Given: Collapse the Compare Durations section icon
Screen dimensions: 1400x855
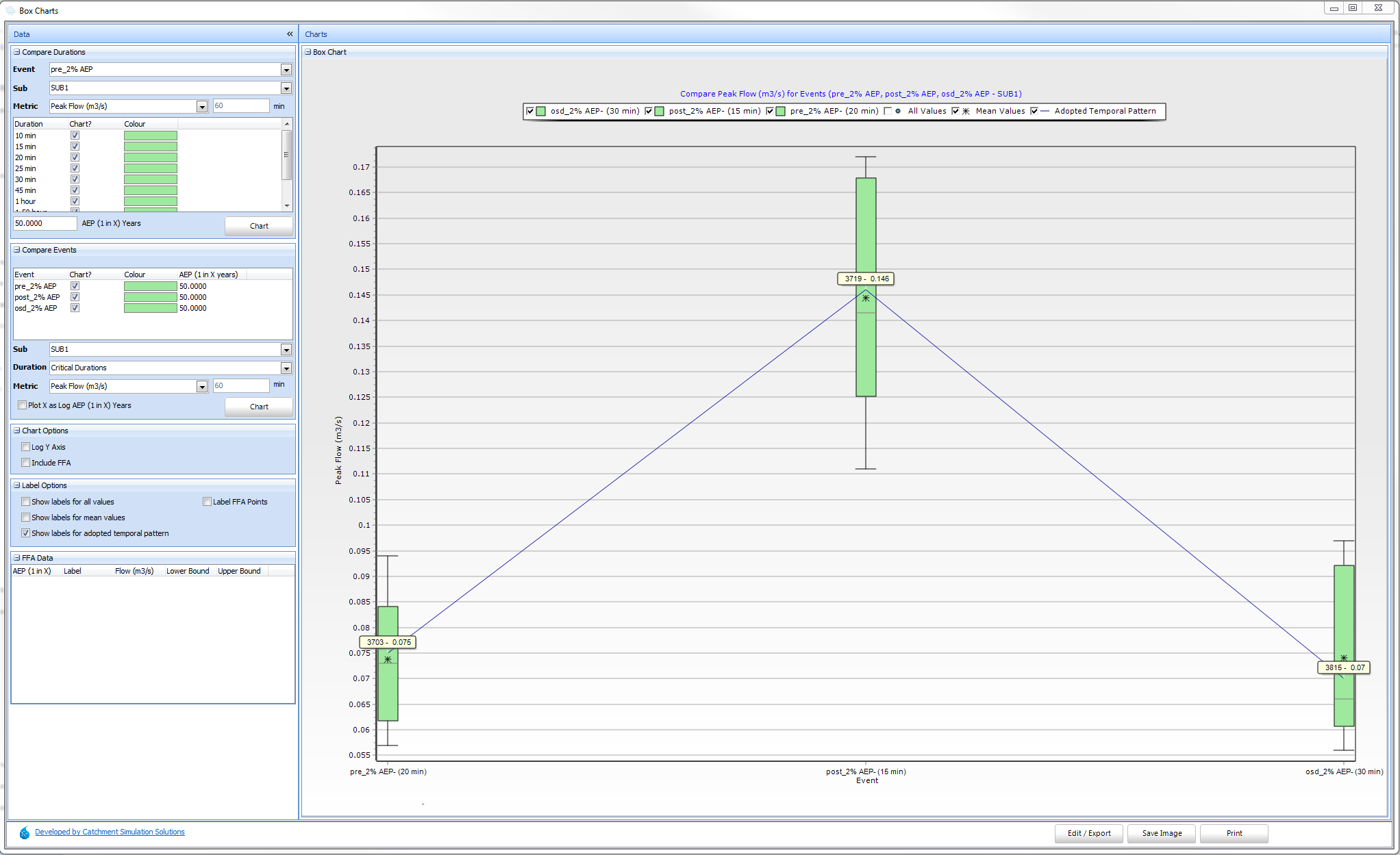Looking at the screenshot, I should [17, 52].
